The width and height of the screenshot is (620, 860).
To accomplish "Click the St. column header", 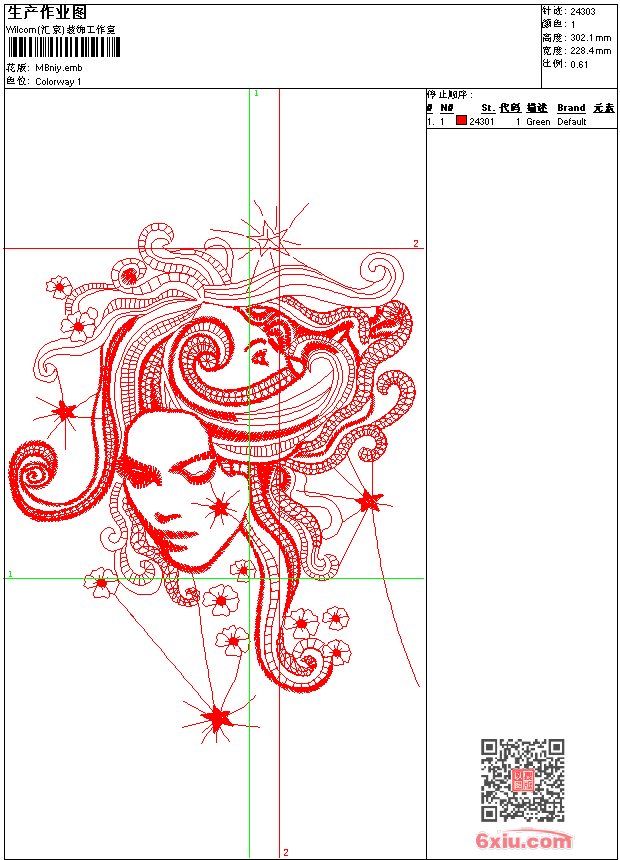I will pos(487,108).
